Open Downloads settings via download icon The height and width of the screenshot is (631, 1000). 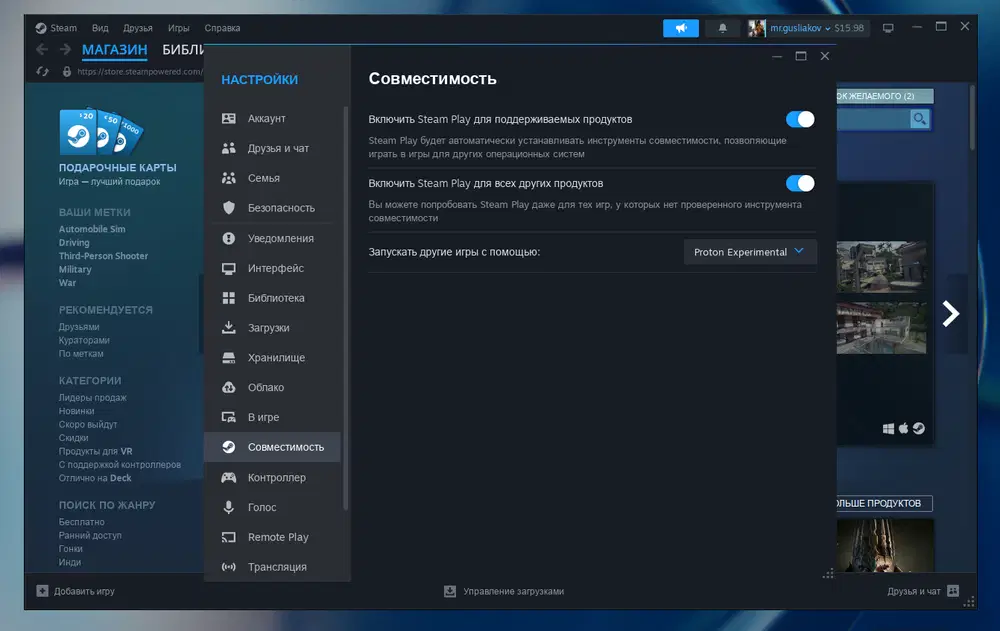pyautogui.click(x=228, y=327)
